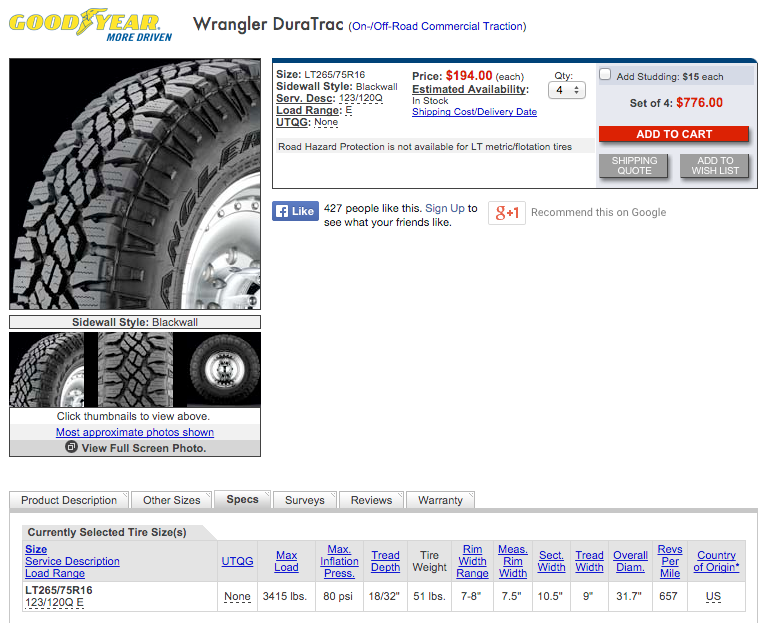The height and width of the screenshot is (623, 783).
Task: Click the 80 psi table value
Action: (x=338, y=596)
